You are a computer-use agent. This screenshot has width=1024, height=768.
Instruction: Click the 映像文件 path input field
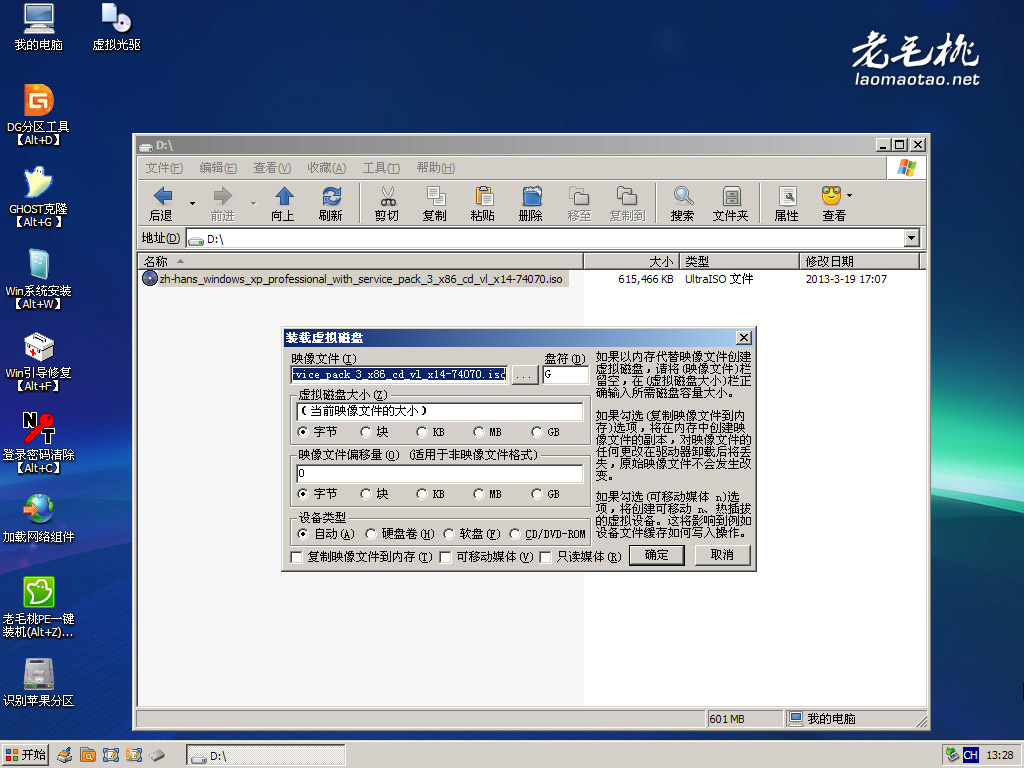[399, 374]
